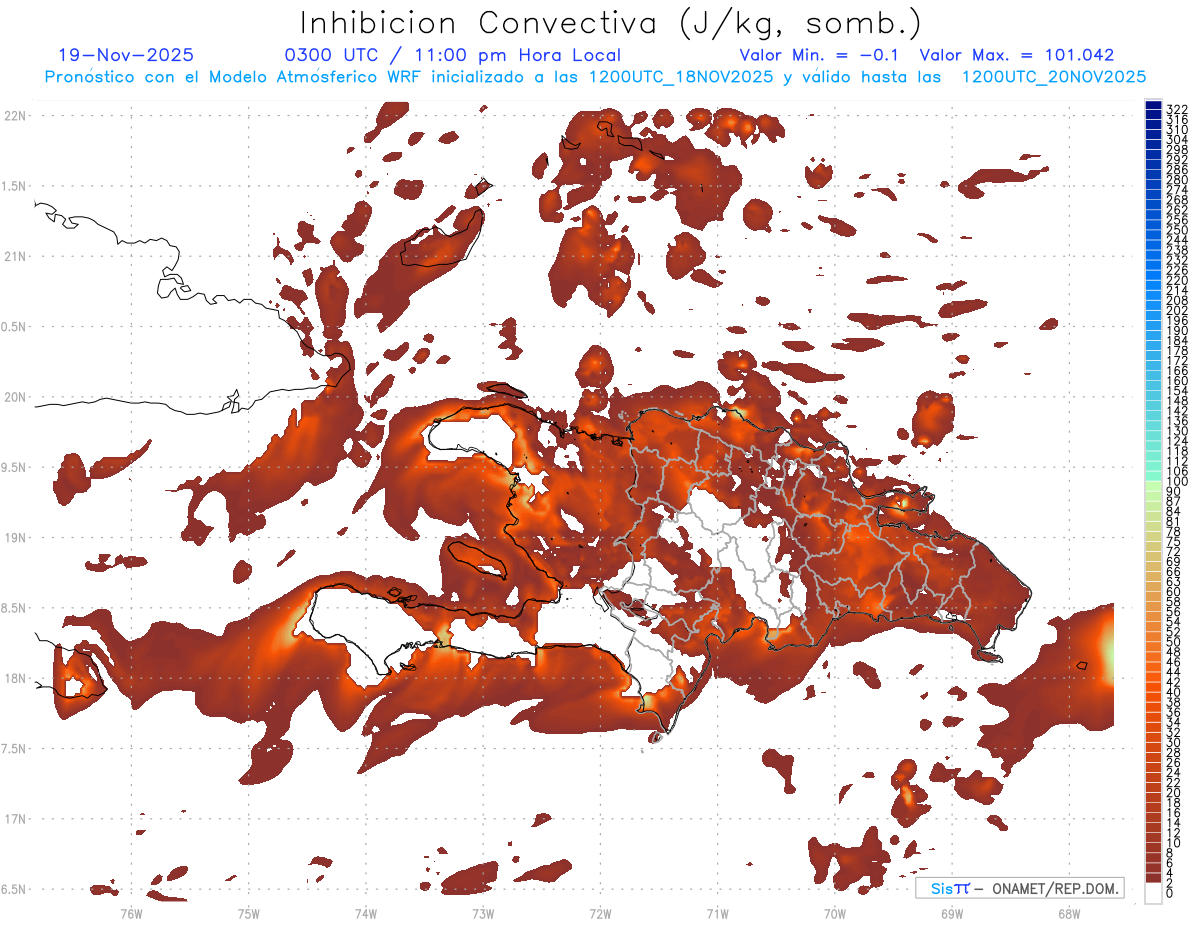The width and height of the screenshot is (1200, 927).
Task: Select the date '19-Nov-2025'
Action: [126, 55]
